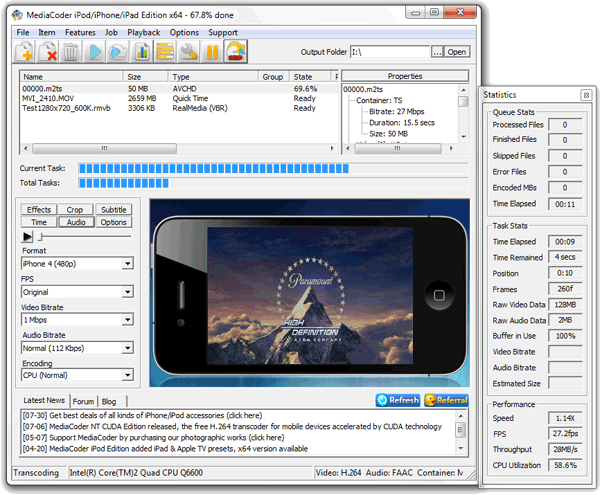Click the MediaCoder title bar app icon
This screenshot has width=600, height=495.
tap(17, 15)
